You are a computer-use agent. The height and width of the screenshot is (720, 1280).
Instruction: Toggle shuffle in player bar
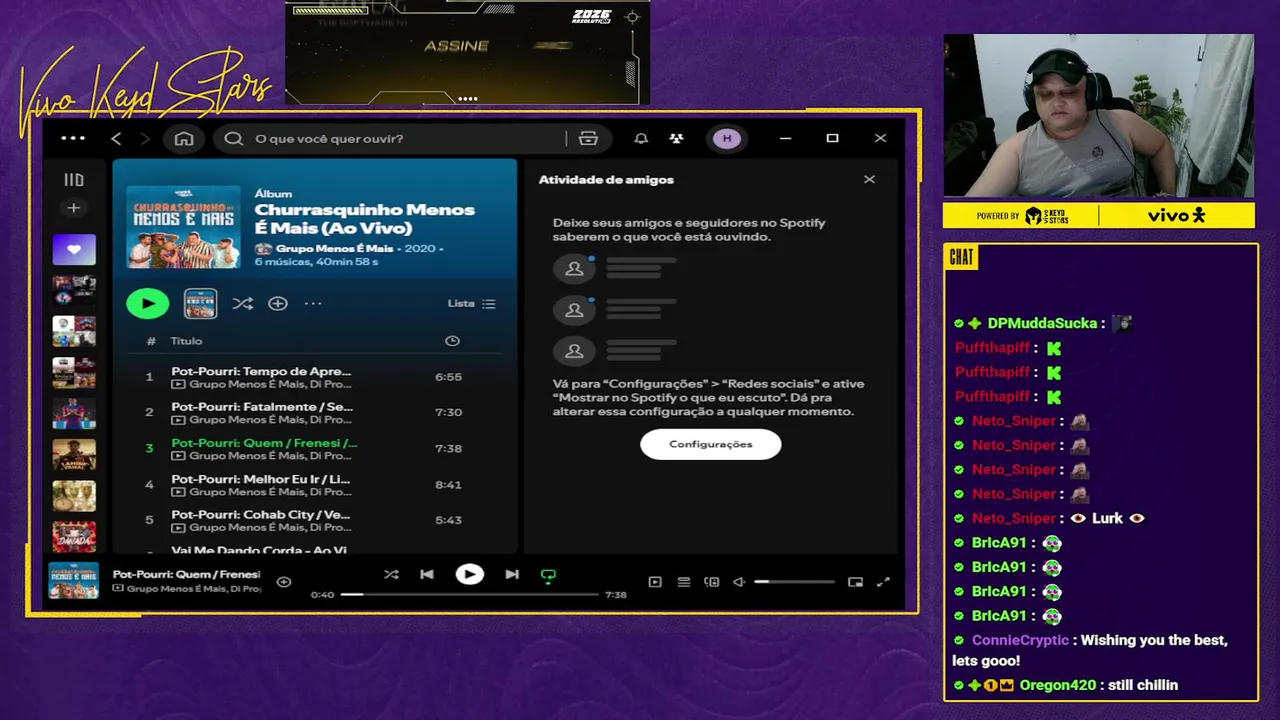391,575
